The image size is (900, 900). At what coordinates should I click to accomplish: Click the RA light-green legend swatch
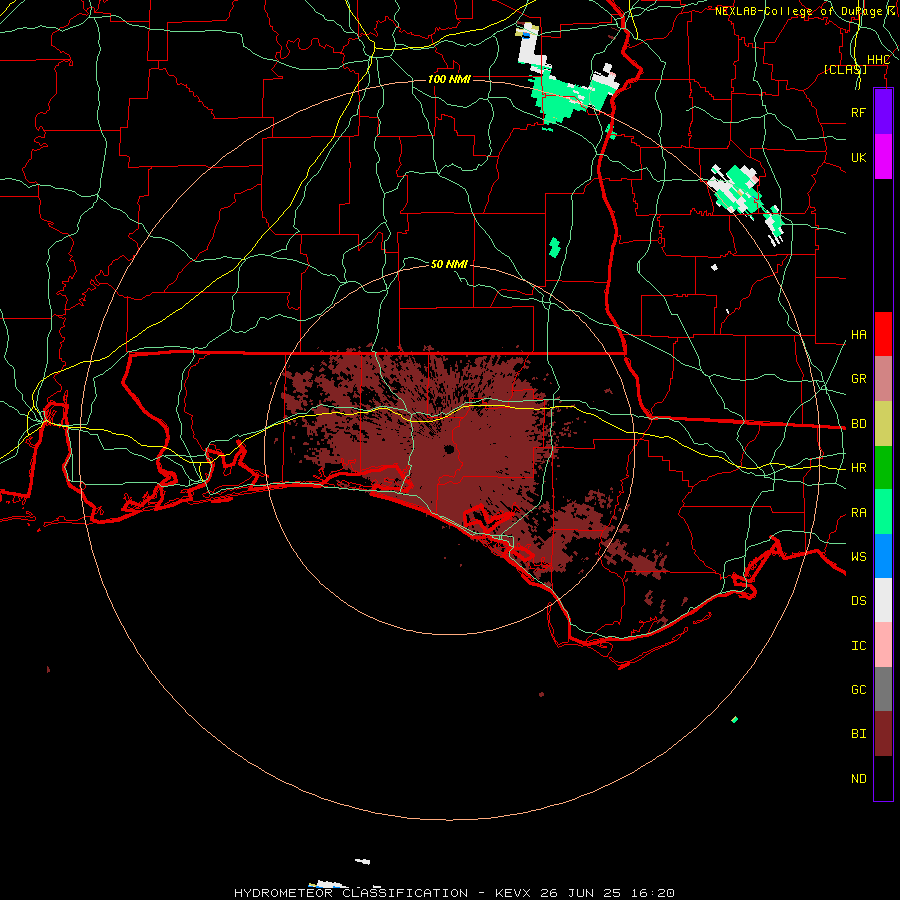[883, 512]
